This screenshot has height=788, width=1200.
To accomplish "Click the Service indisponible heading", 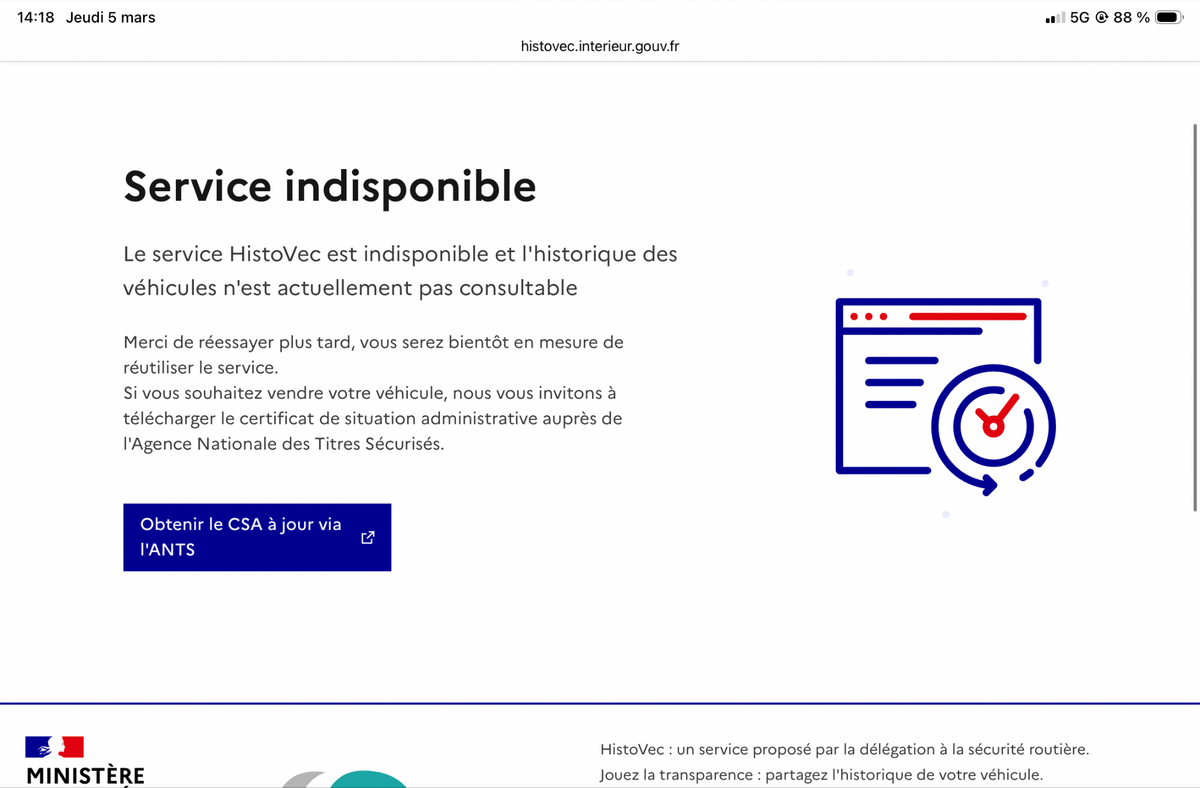I will (330, 186).
